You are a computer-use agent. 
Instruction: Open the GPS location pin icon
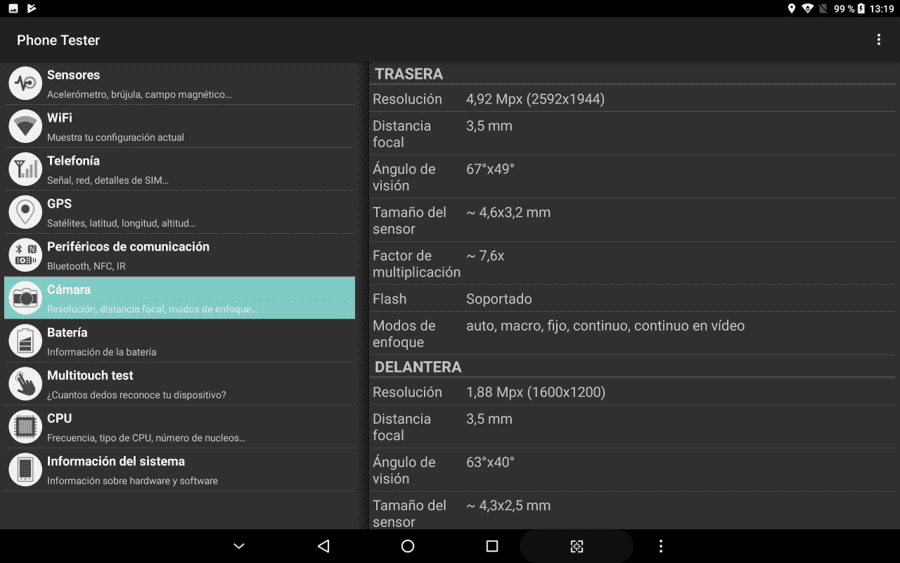tap(25, 212)
